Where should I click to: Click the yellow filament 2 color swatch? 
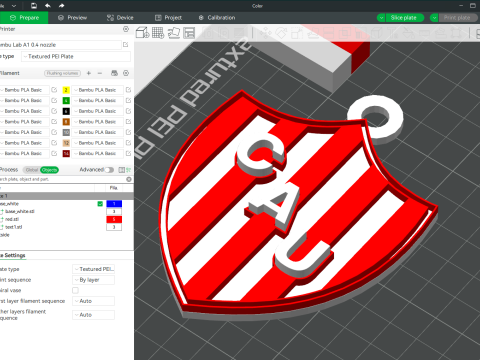(x=66, y=90)
